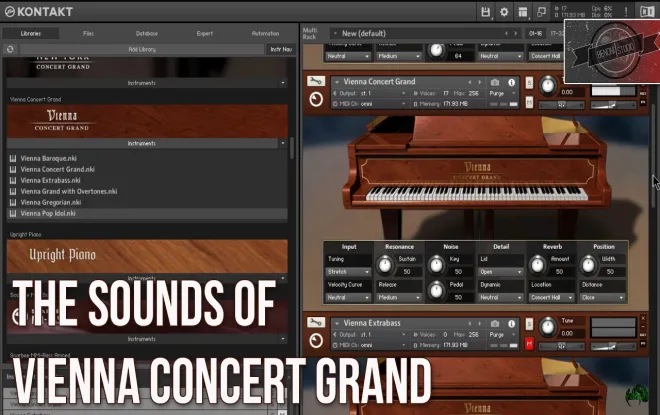Screen dimensions: 660x415
Task: Mute the Vienna Concert Grand instrument
Action: pos(529,101)
